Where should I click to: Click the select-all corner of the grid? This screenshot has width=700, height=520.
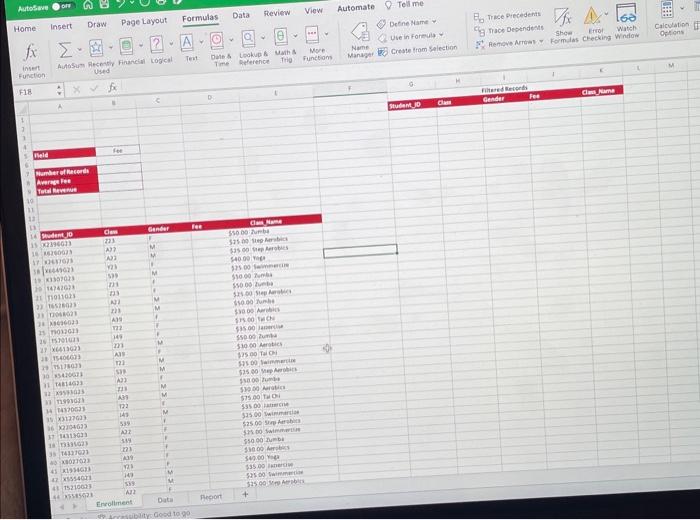pyautogui.click(x=22, y=108)
